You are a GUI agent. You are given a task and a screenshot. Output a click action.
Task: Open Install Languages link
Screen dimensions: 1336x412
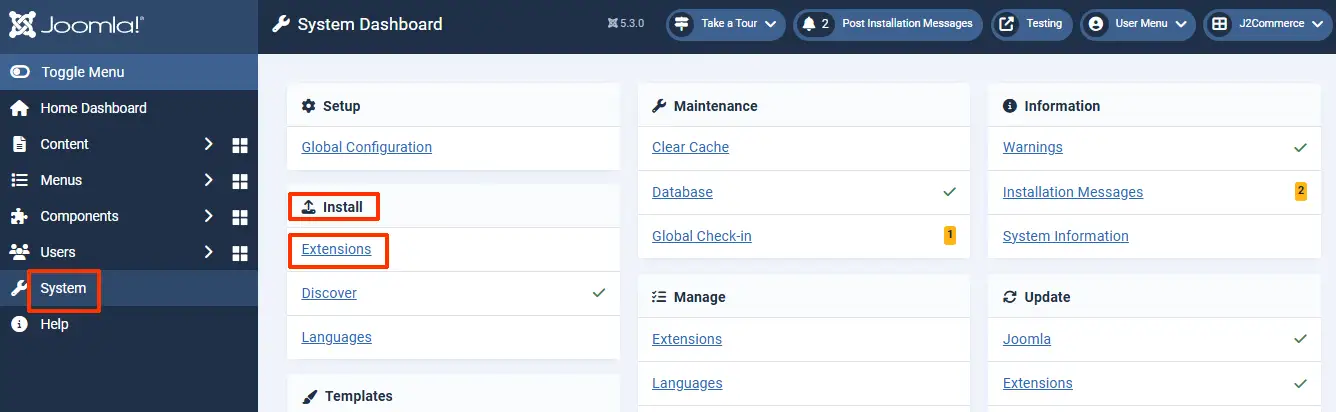tap(336, 337)
